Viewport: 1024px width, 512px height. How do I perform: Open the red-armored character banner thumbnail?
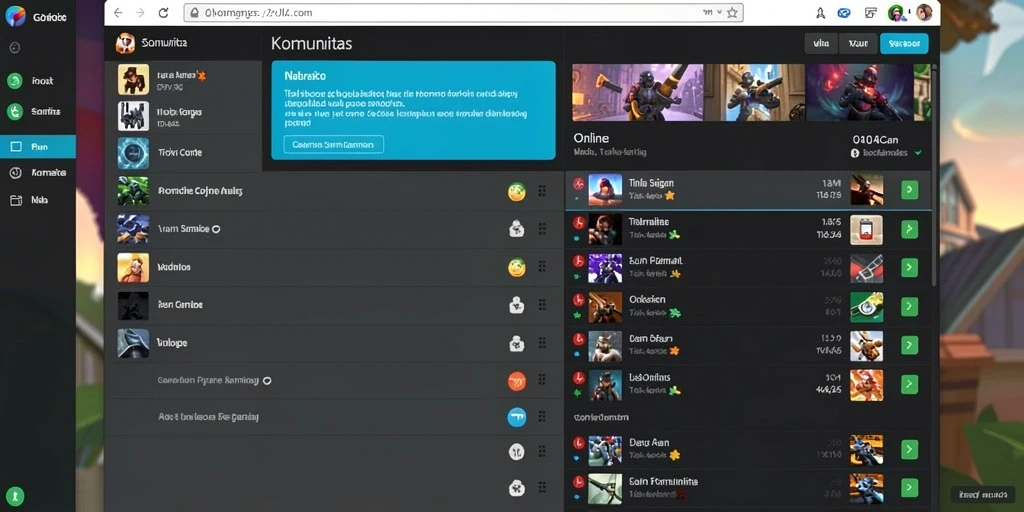coord(859,92)
